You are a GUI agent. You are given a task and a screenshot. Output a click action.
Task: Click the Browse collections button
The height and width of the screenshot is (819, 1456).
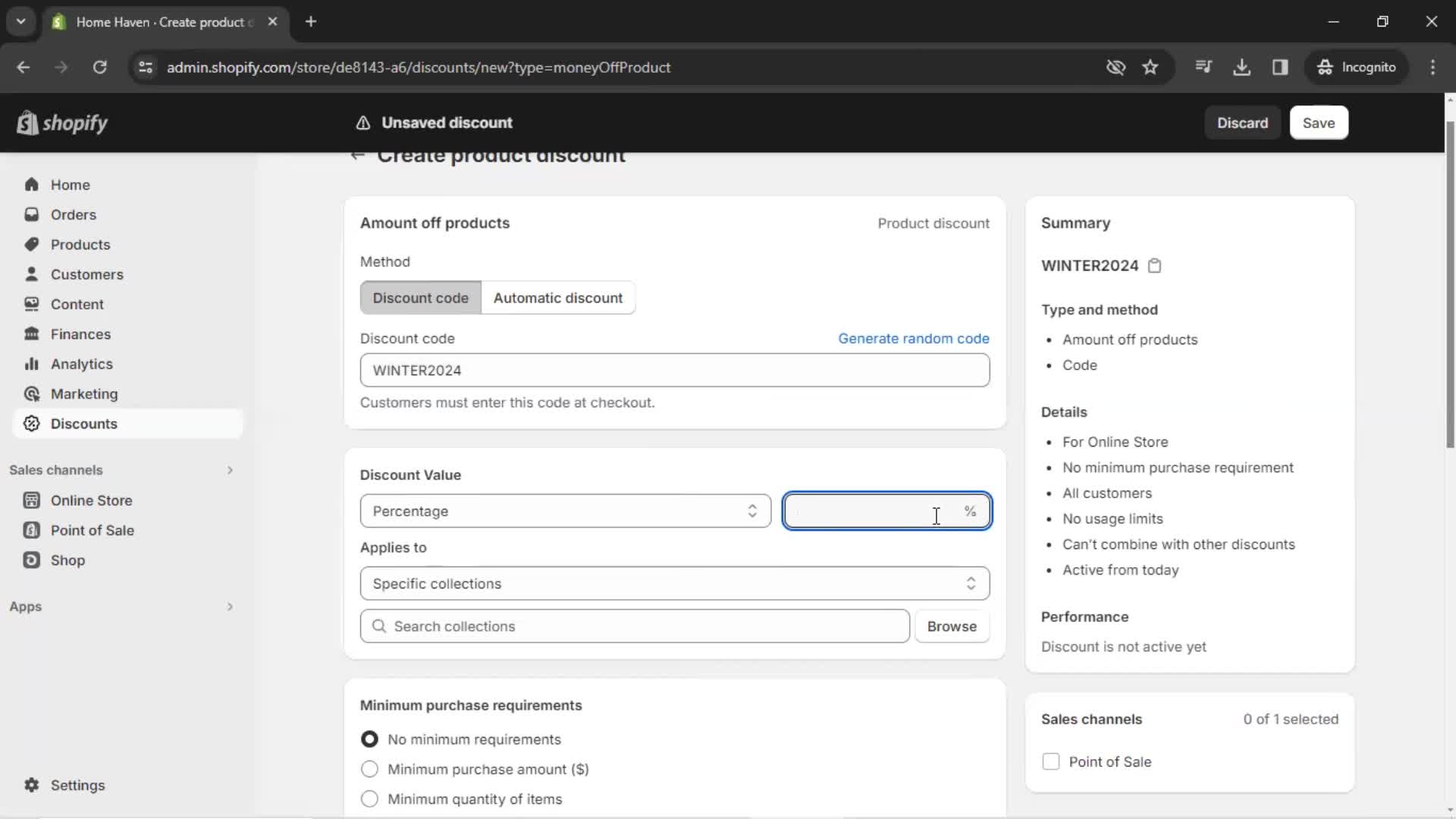click(951, 626)
